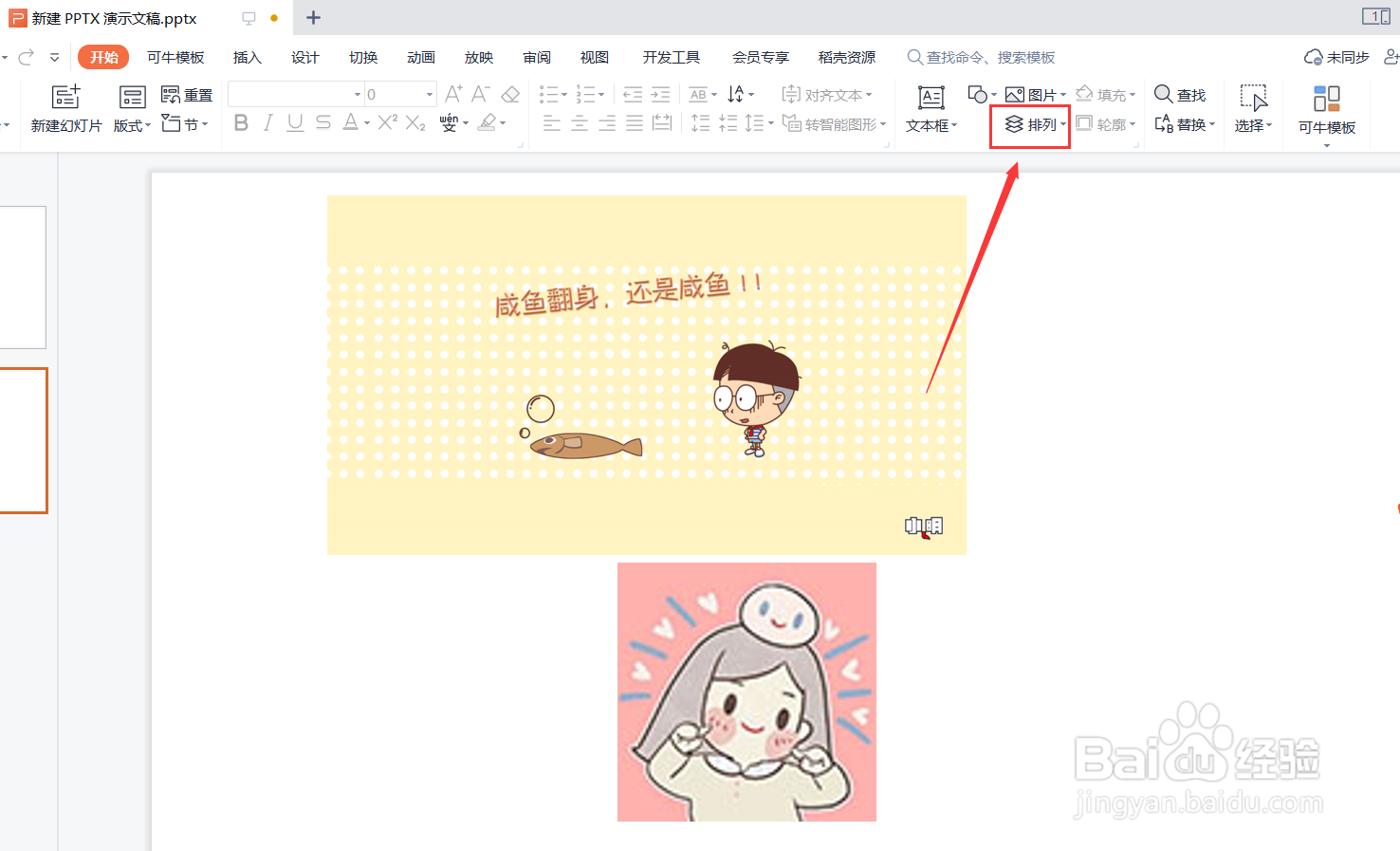Click the font color A button
The width and height of the screenshot is (1400, 851).
coord(351,122)
